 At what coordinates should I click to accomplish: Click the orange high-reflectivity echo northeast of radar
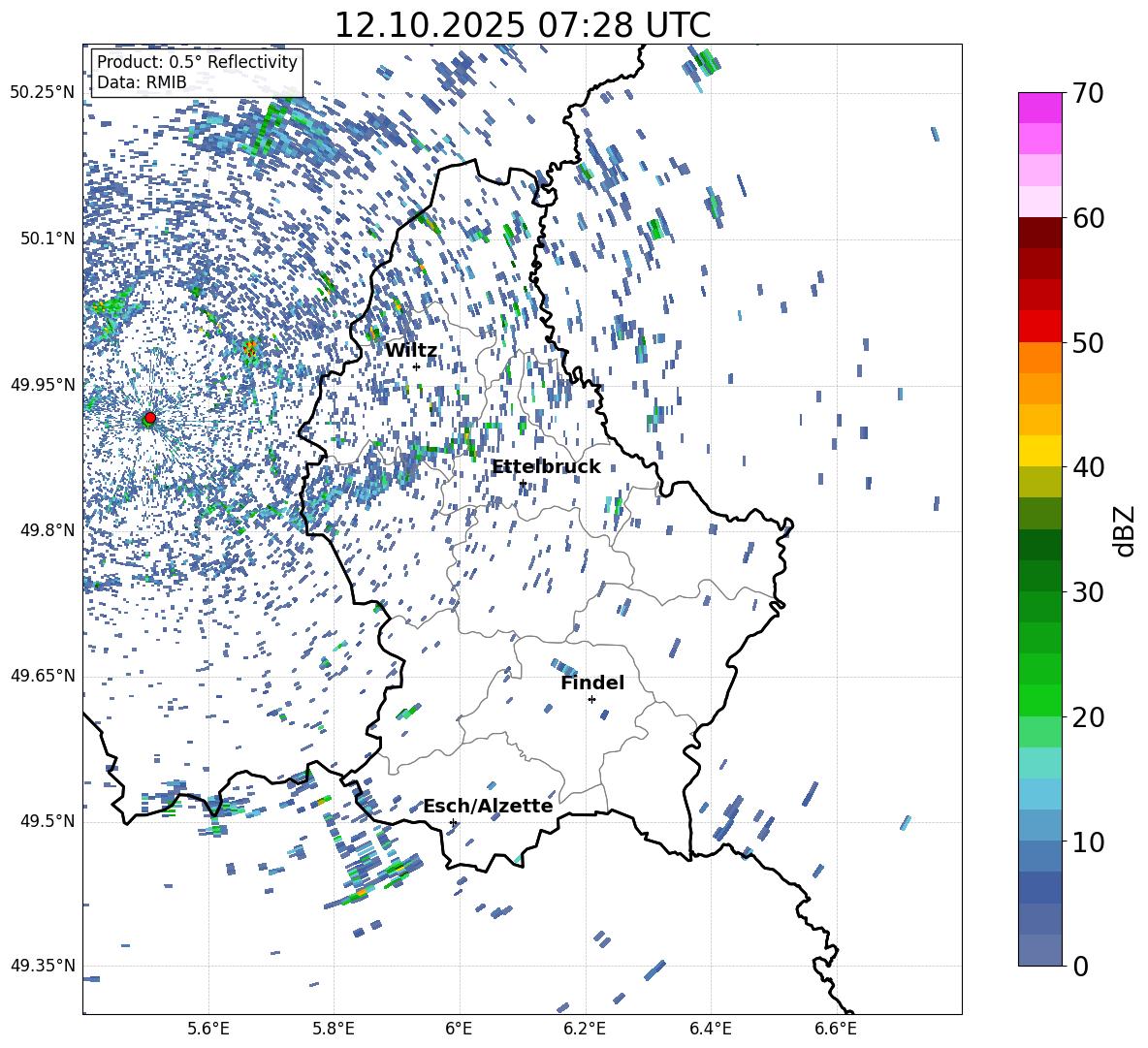pos(250,349)
